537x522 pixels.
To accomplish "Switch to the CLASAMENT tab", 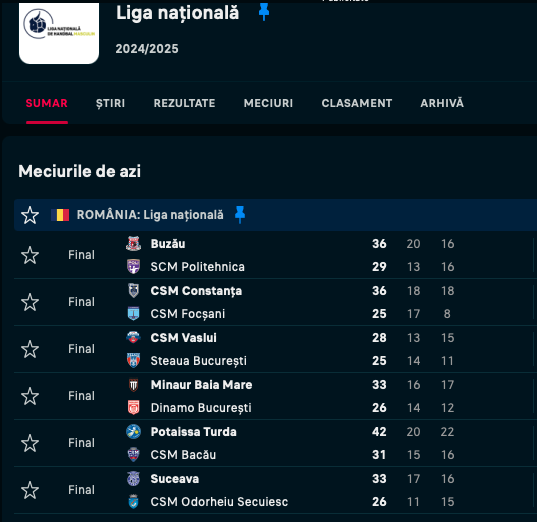I will 357,103.
